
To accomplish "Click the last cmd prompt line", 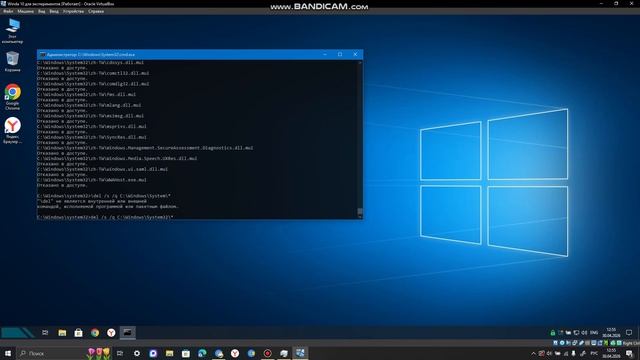I will click(x=105, y=217).
